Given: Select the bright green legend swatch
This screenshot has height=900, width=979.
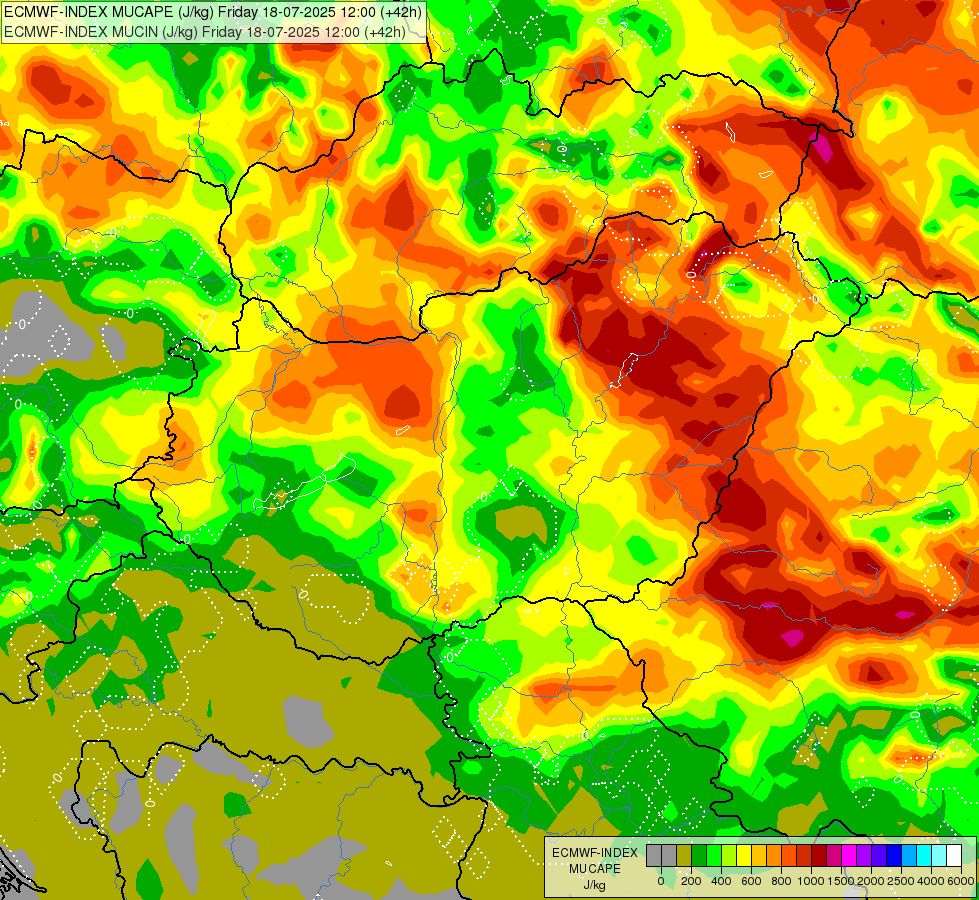Looking at the screenshot, I should coord(714,855).
